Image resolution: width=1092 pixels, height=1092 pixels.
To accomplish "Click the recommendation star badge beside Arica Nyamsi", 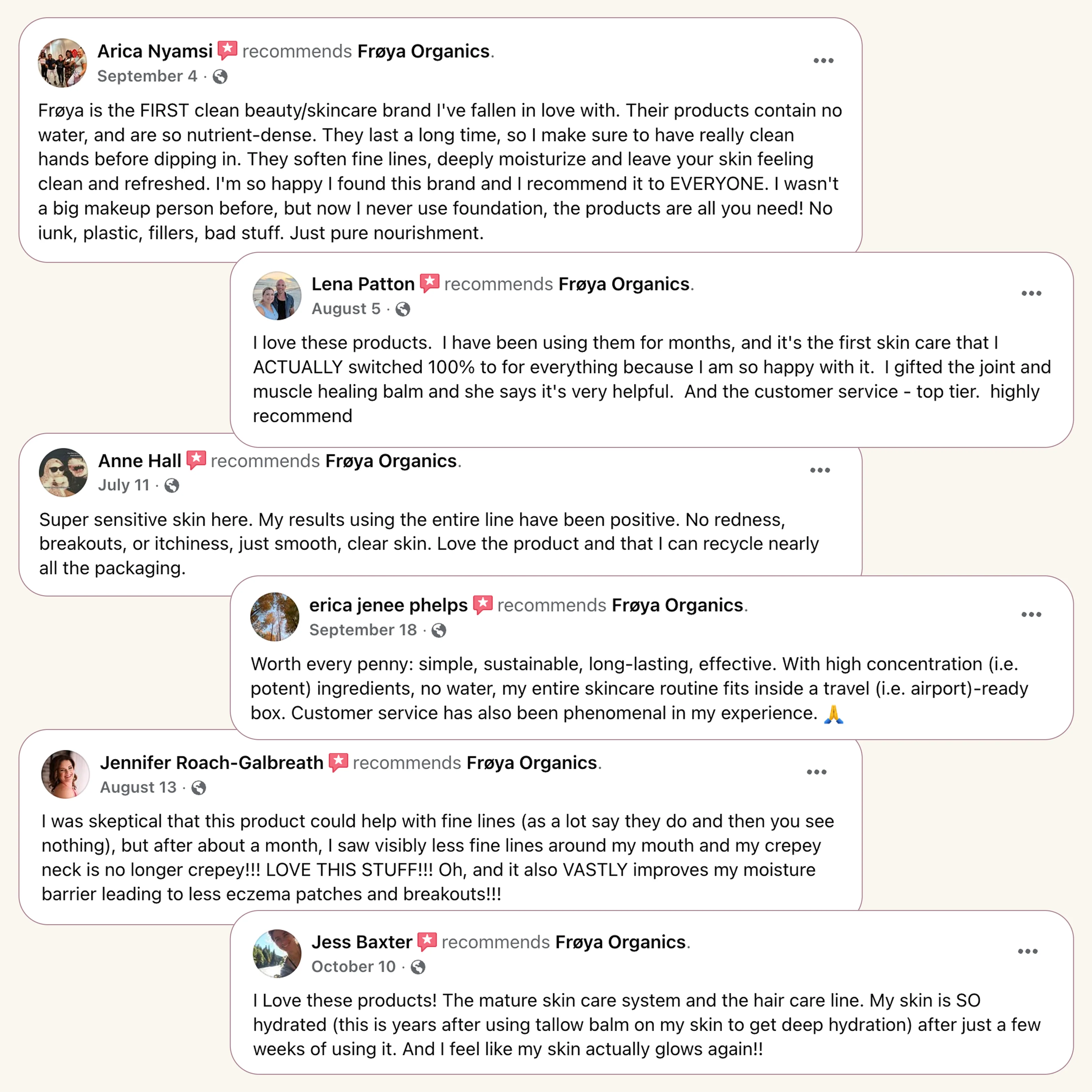I will (x=227, y=50).
